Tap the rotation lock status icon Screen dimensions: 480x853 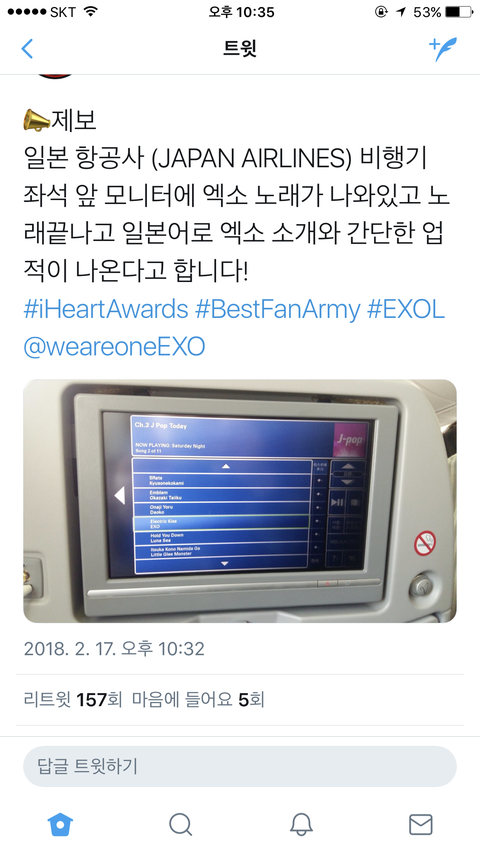coord(381,12)
